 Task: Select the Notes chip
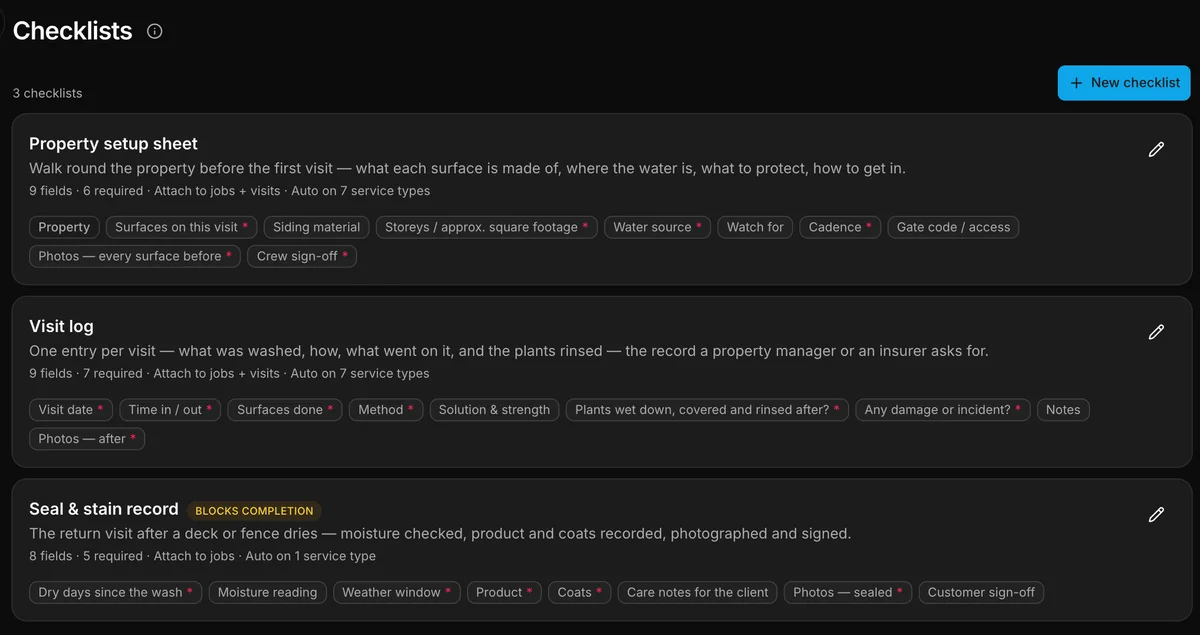coord(1063,410)
